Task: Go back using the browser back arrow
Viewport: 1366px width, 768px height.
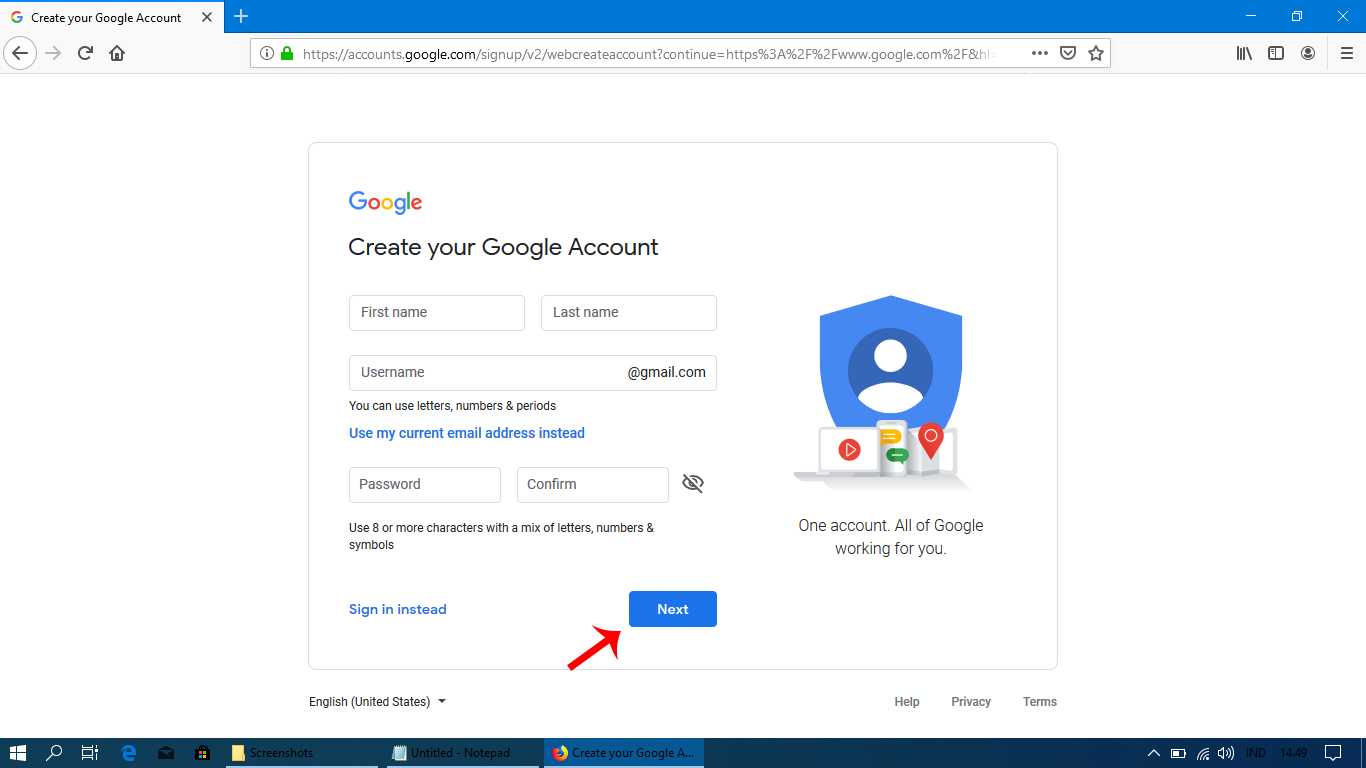Action: tap(20, 53)
